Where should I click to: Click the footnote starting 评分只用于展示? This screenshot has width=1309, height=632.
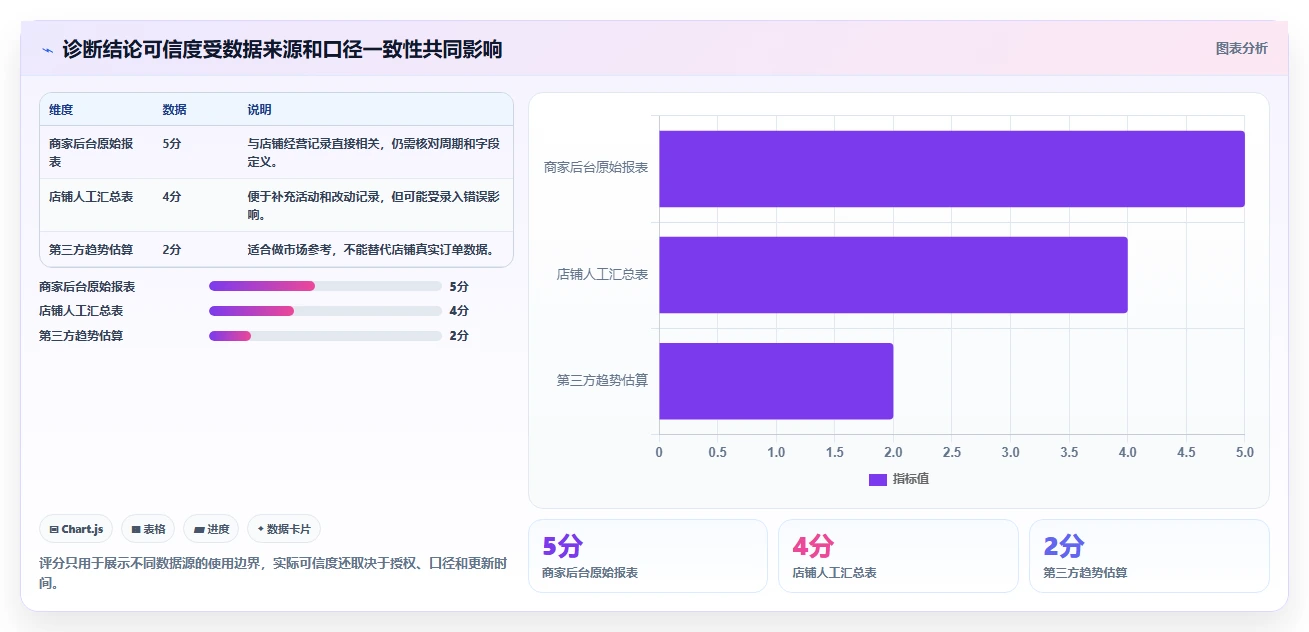pos(273,573)
